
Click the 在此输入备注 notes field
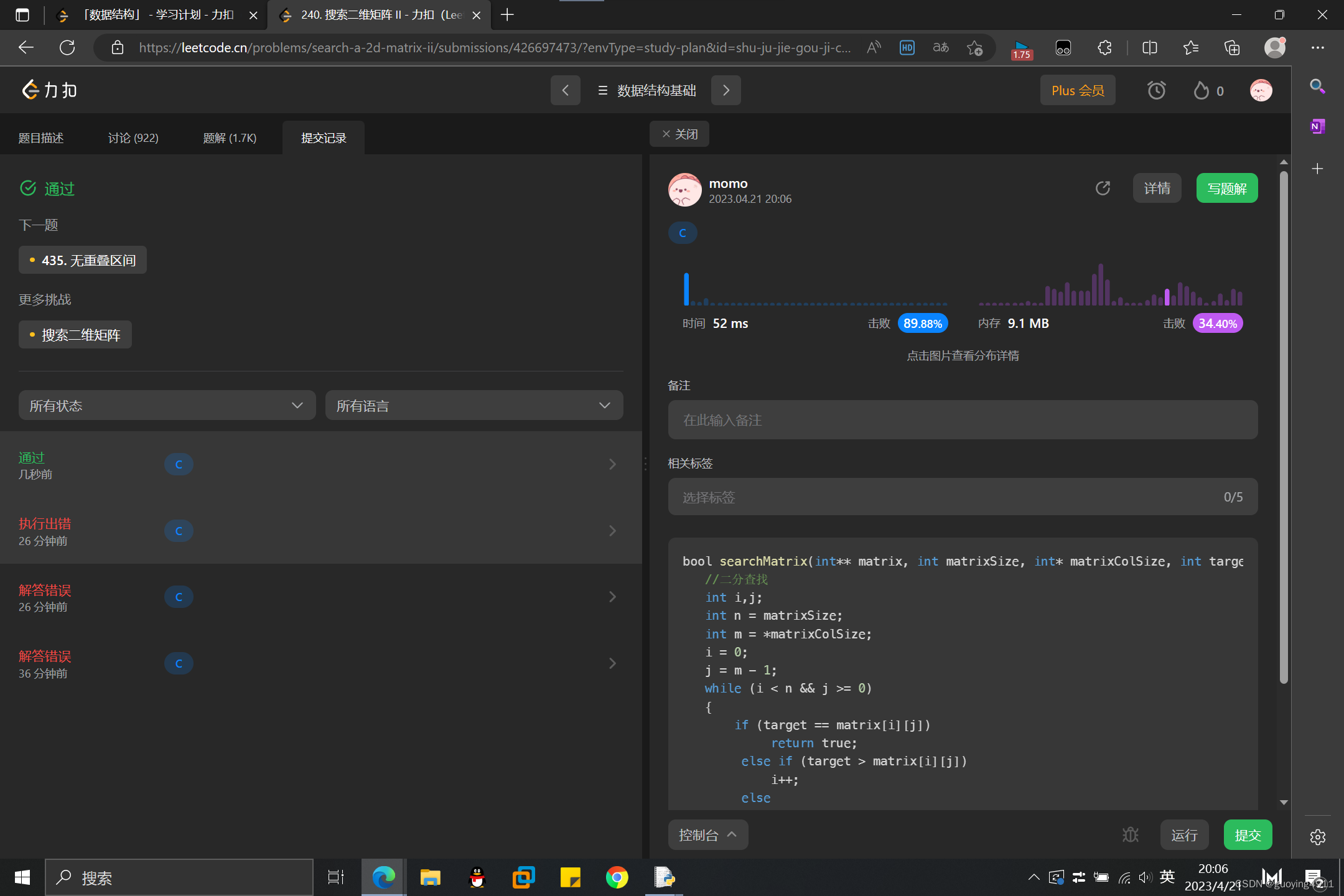click(x=962, y=420)
